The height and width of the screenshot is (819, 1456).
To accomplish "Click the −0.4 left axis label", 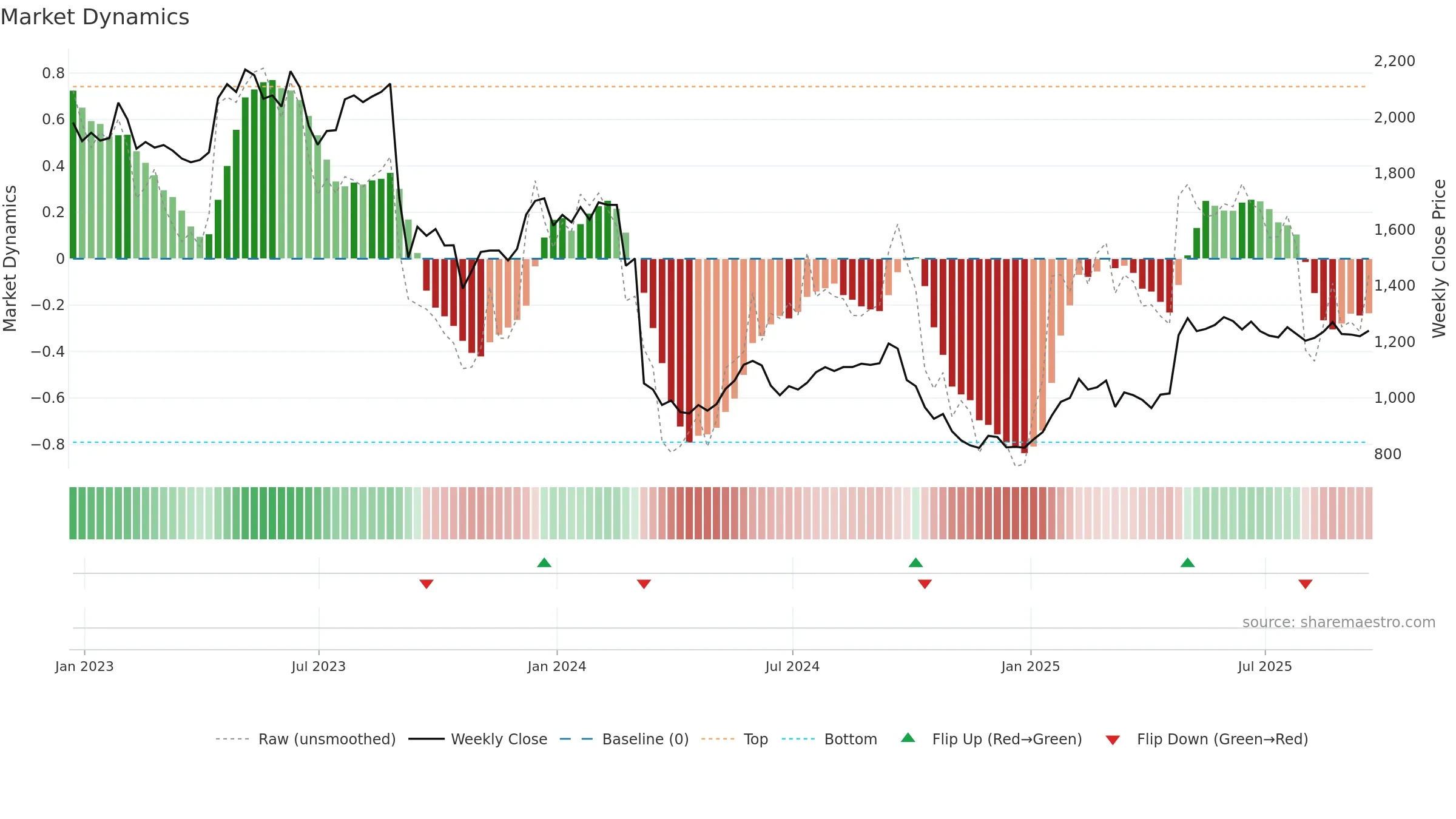I will (x=48, y=352).
